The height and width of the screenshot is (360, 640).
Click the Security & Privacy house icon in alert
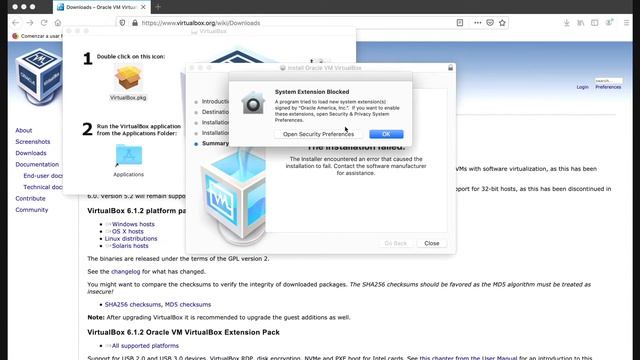click(x=253, y=102)
